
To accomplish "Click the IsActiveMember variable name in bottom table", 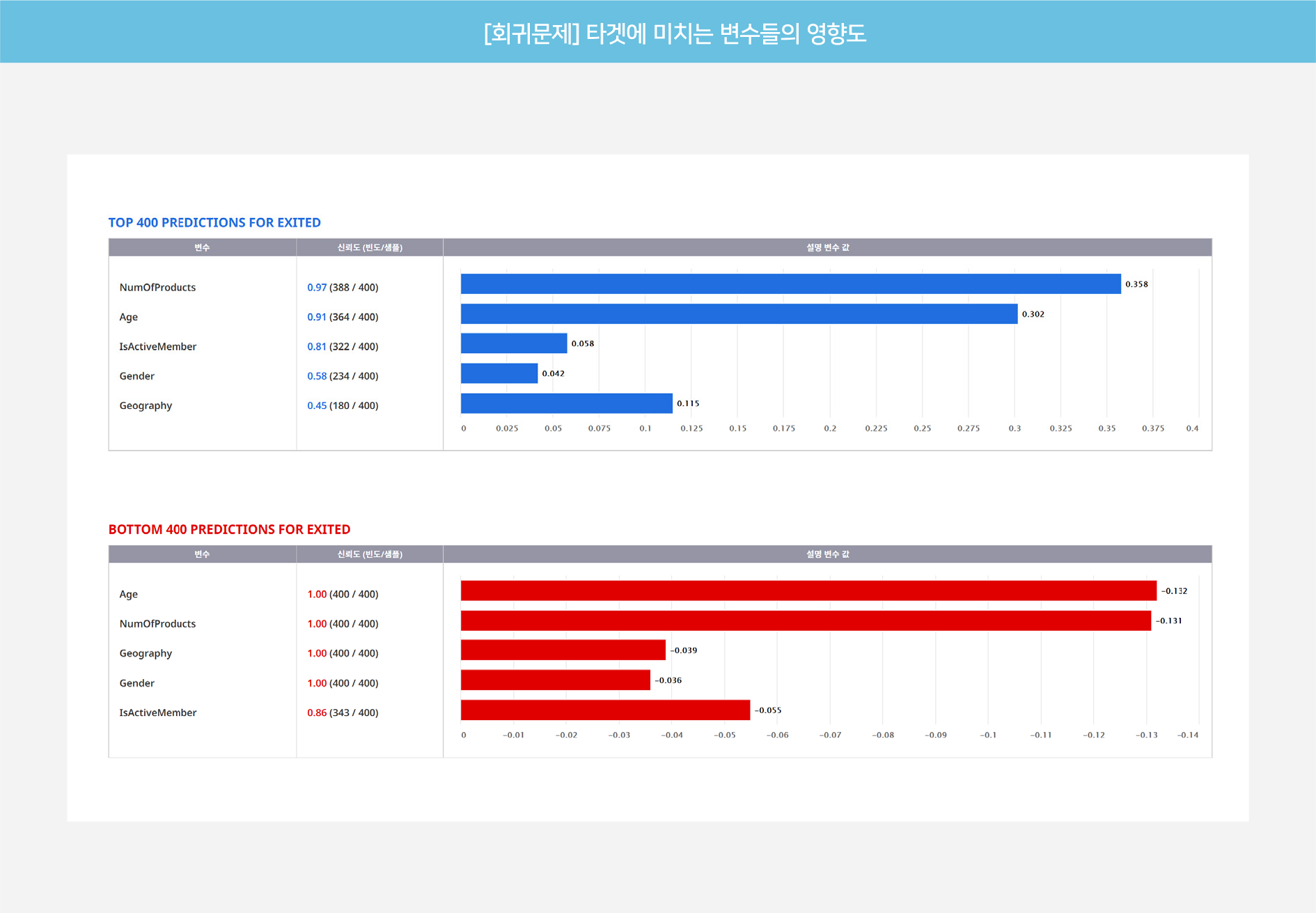I will click(x=158, y=712).
